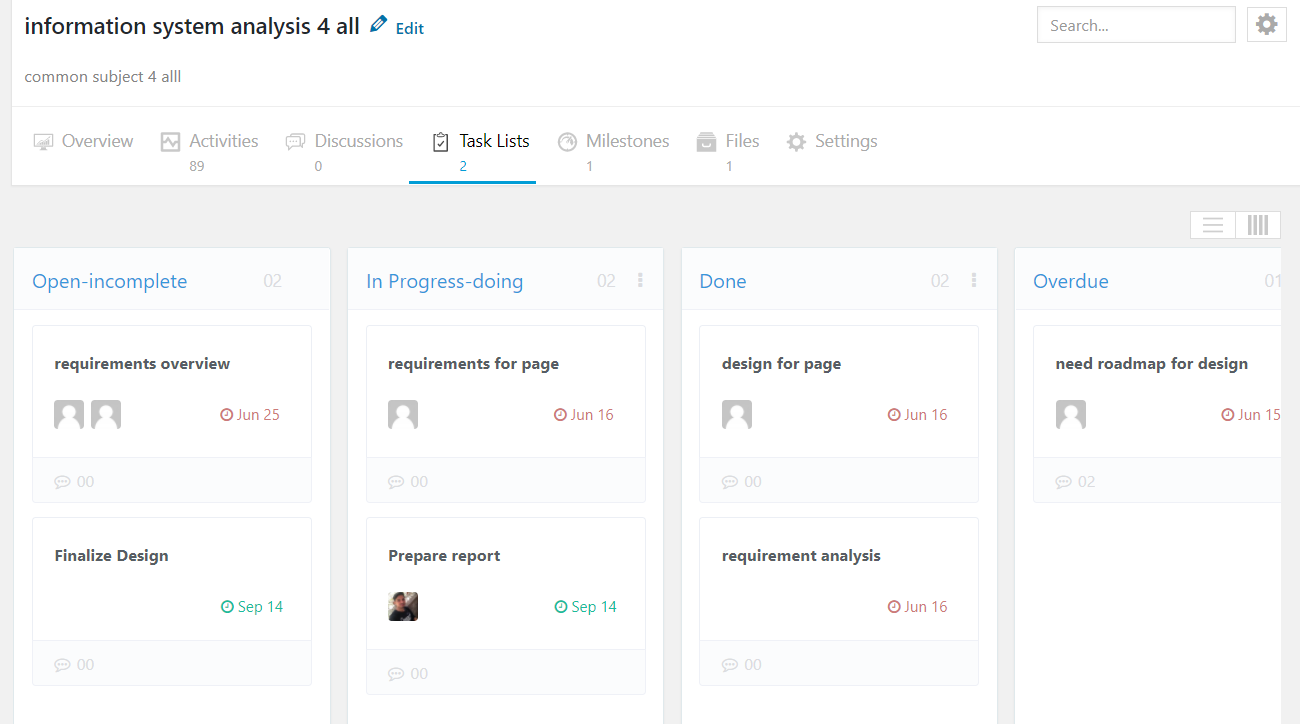Click comment icon on need roadmap card
Viewport: 1300px width, 724px height.
(x=1065, y=482)
